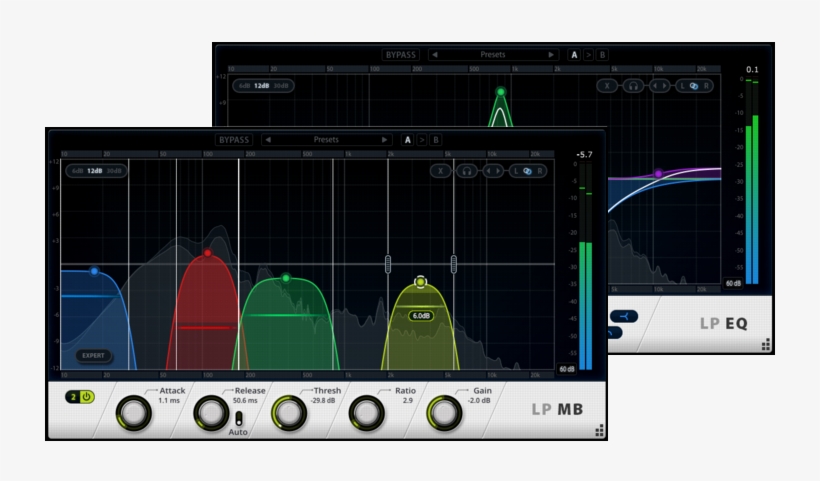Click the EXPERT button in LP MB
Image resolution: width=820 pixels, height=481 pixels.
[93, 356]
